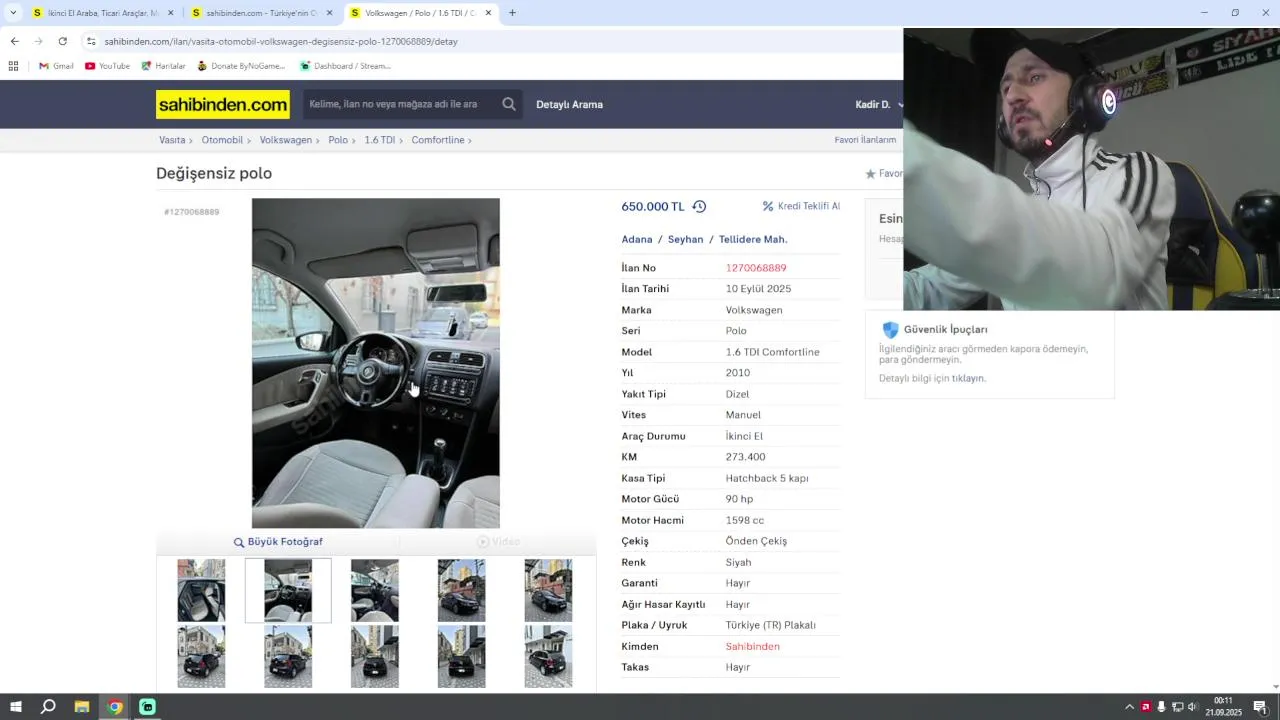
Task: Click the 273.400 KM value
Action: click(746, 457)
